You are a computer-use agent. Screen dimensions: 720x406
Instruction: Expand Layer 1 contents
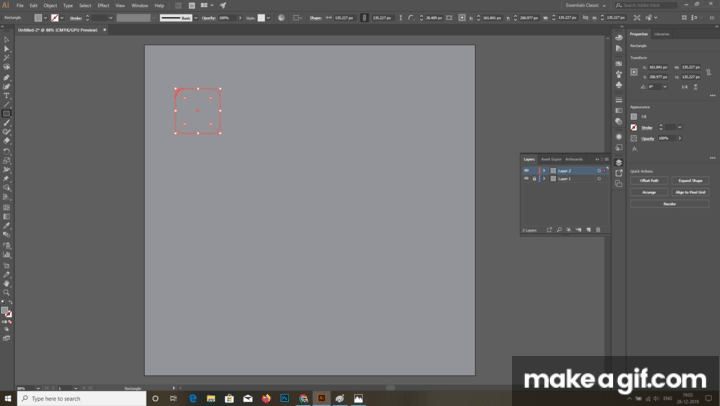click(x=544, y=179)
